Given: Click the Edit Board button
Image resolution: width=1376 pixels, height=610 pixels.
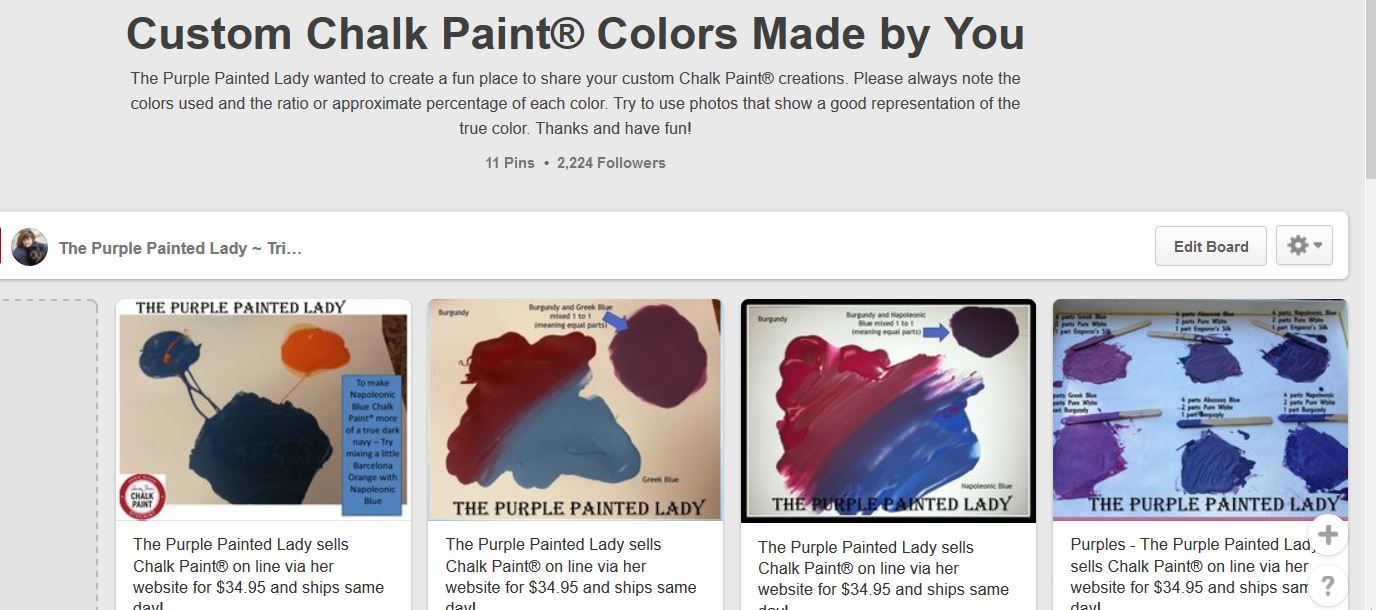Looking at the screenshot, I should coord(1211,246).
